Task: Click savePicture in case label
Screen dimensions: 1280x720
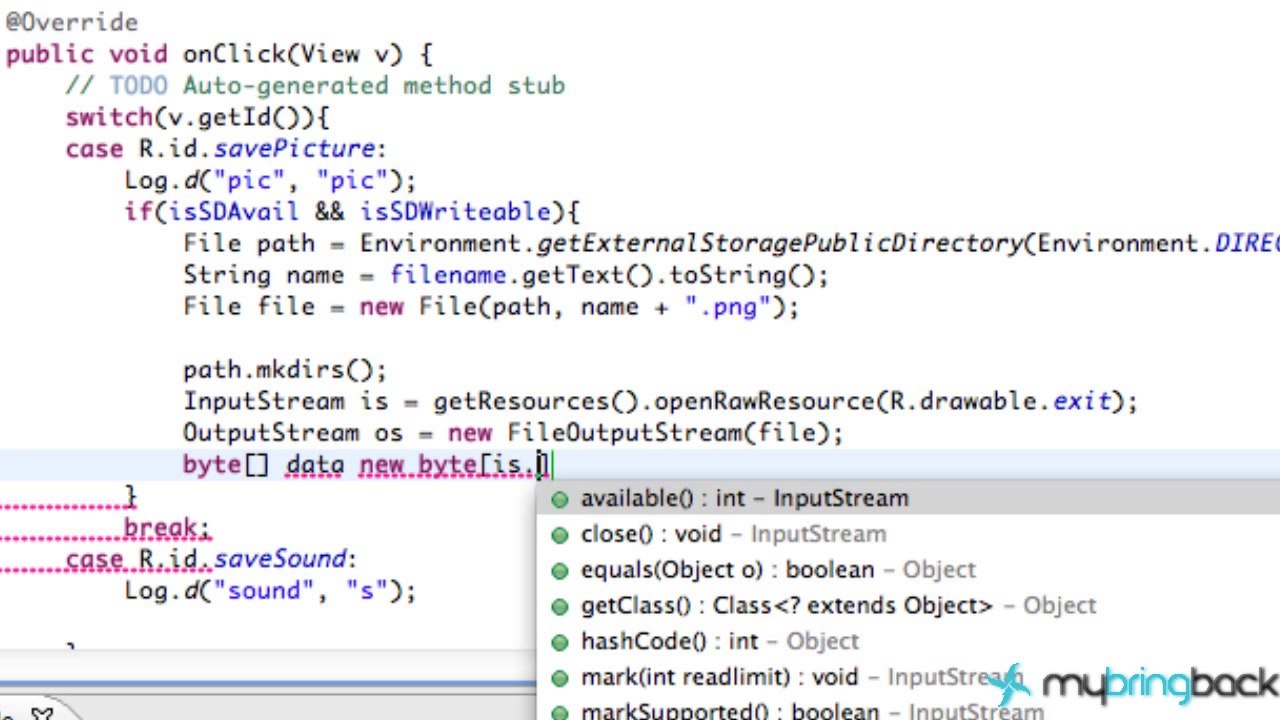Action: (x=293, y=149)
